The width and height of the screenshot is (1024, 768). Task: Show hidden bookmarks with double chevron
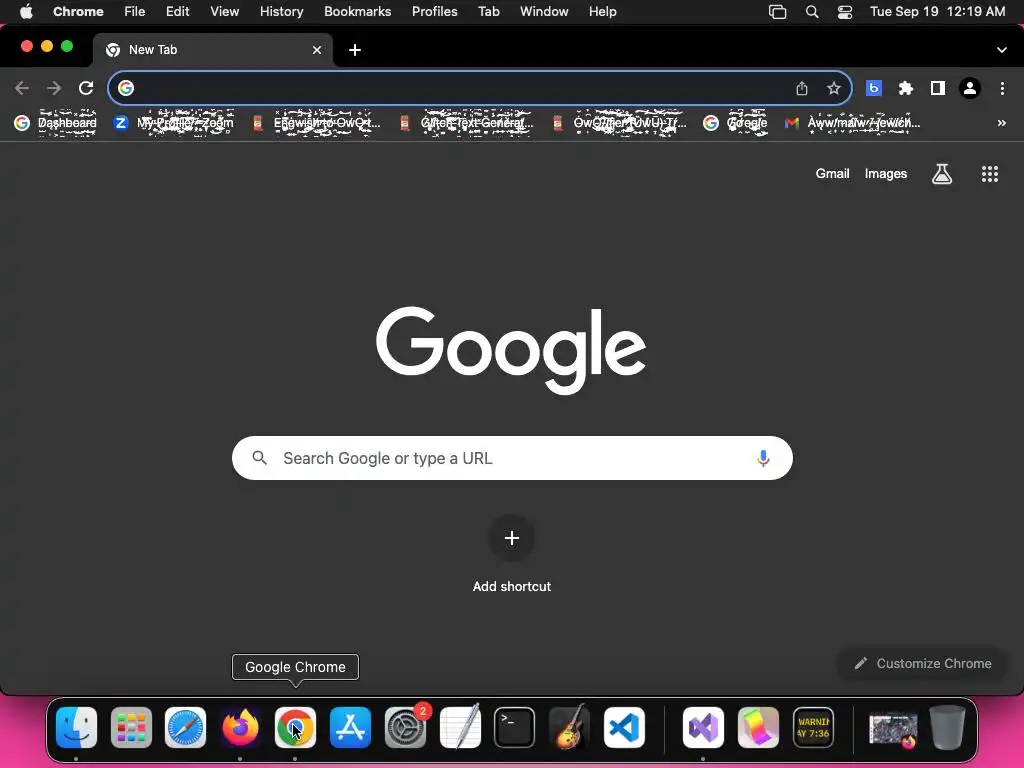(x=1002, y=123)
